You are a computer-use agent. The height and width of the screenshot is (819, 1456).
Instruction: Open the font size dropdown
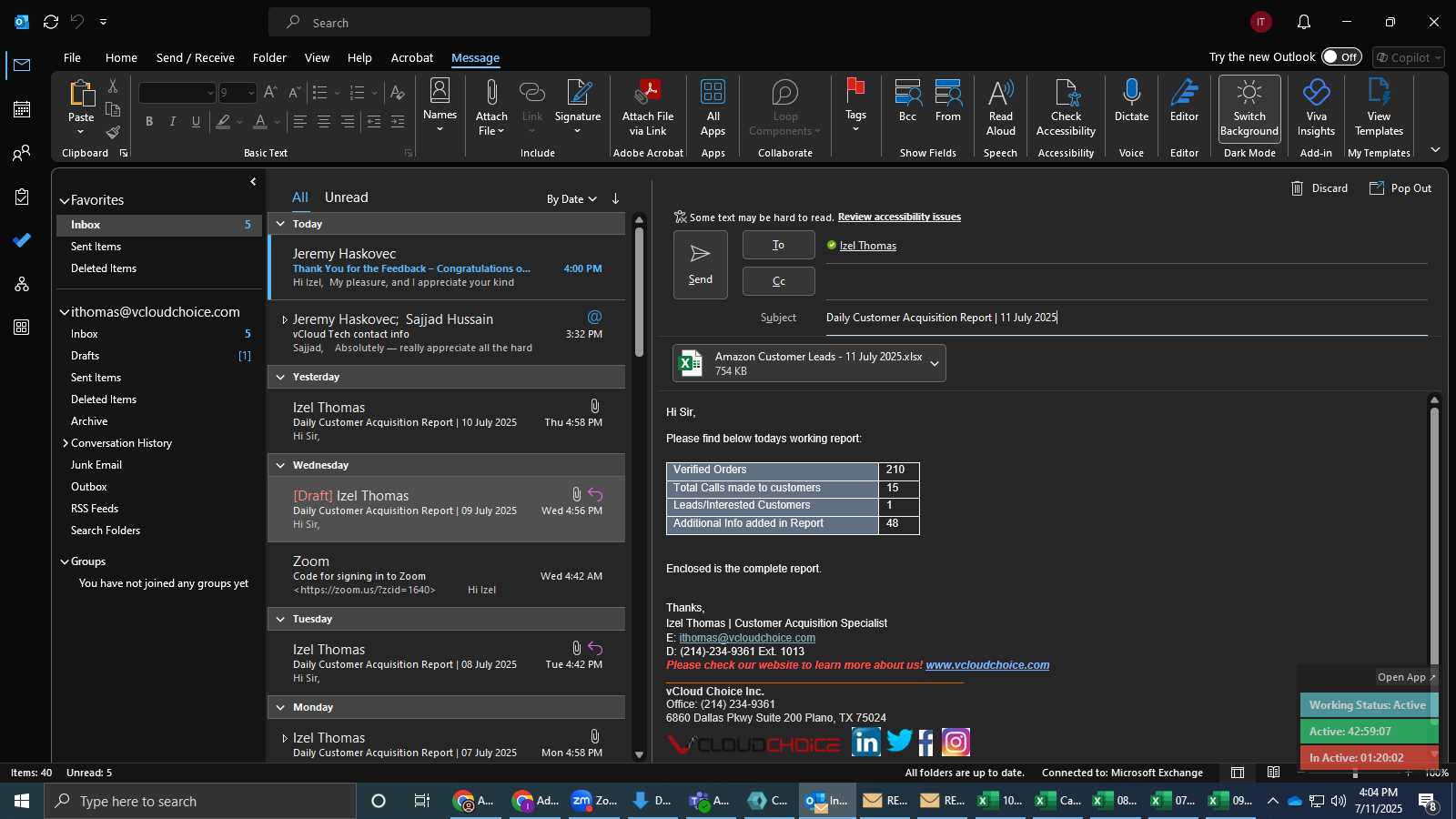pos(251,93)
